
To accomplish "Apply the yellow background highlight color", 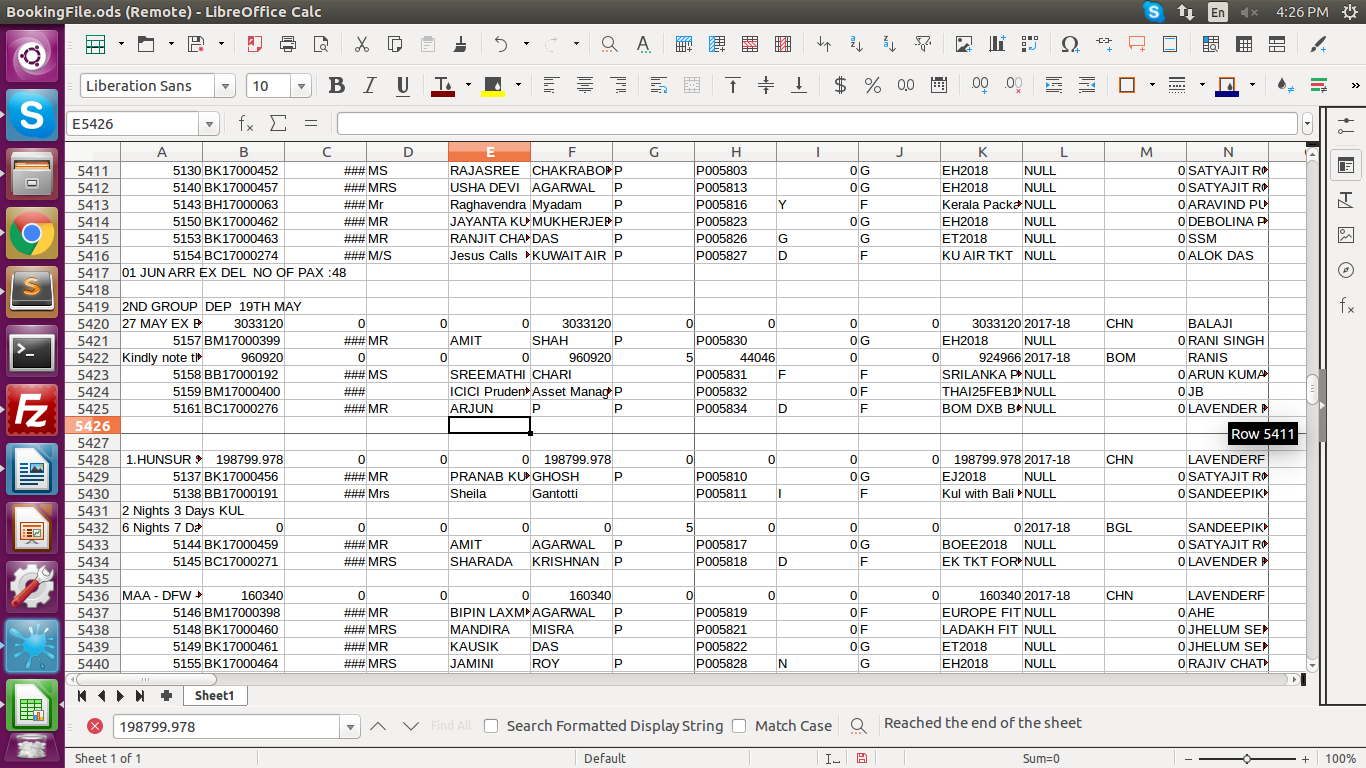I will coord(493,86).
